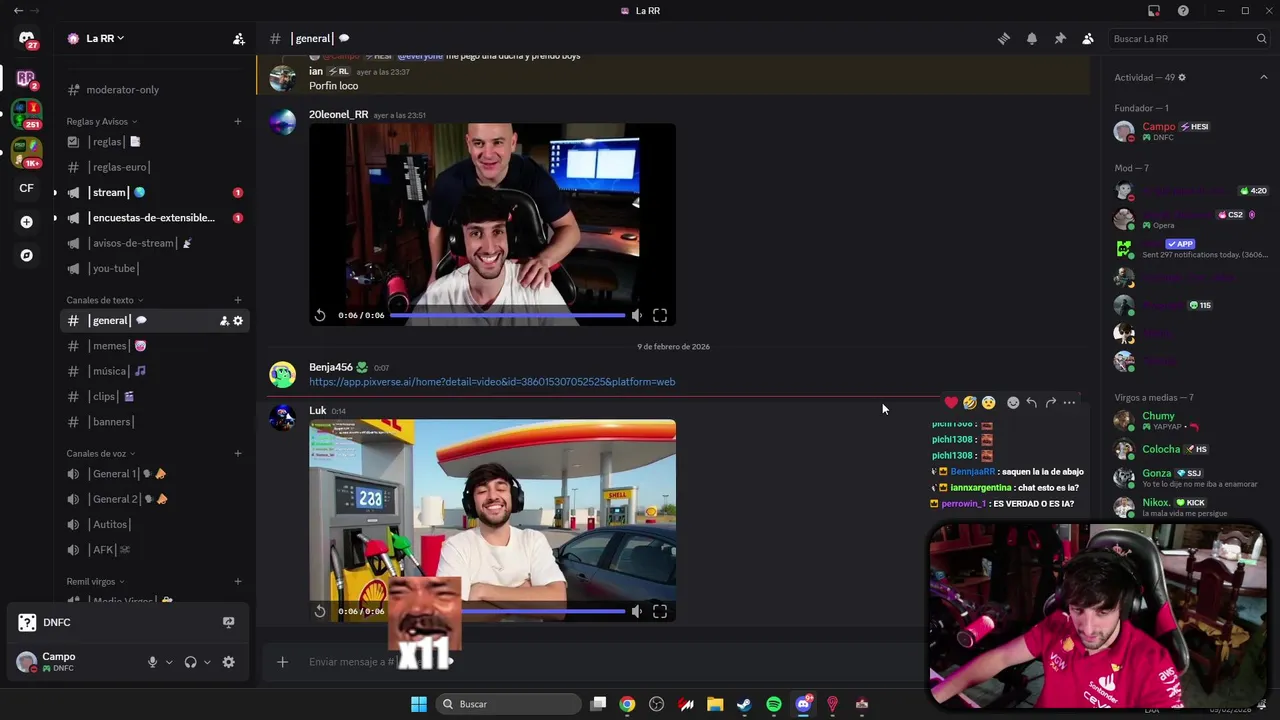Open user settings gear

[x=229, y=662]
